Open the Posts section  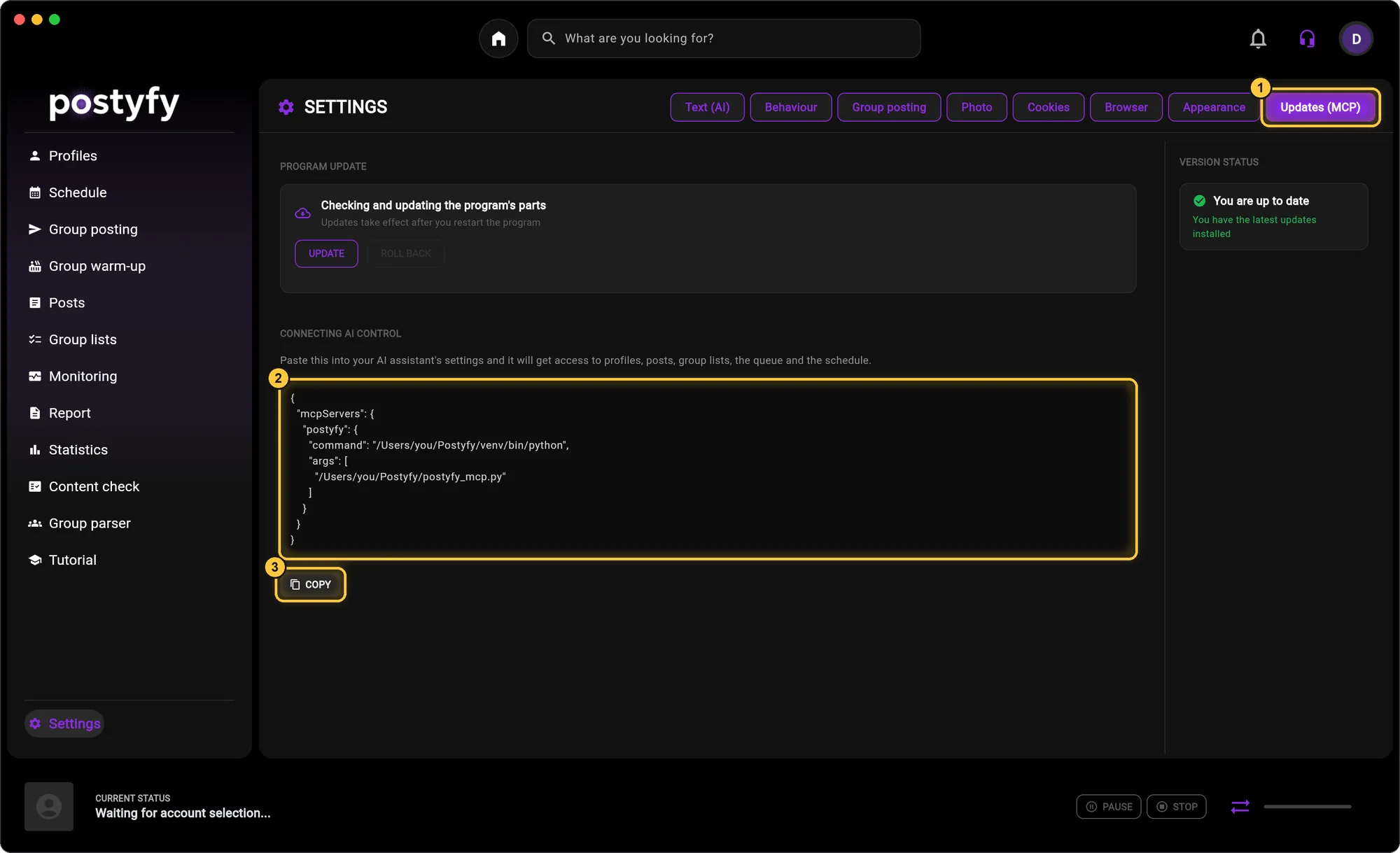point(57,303)
